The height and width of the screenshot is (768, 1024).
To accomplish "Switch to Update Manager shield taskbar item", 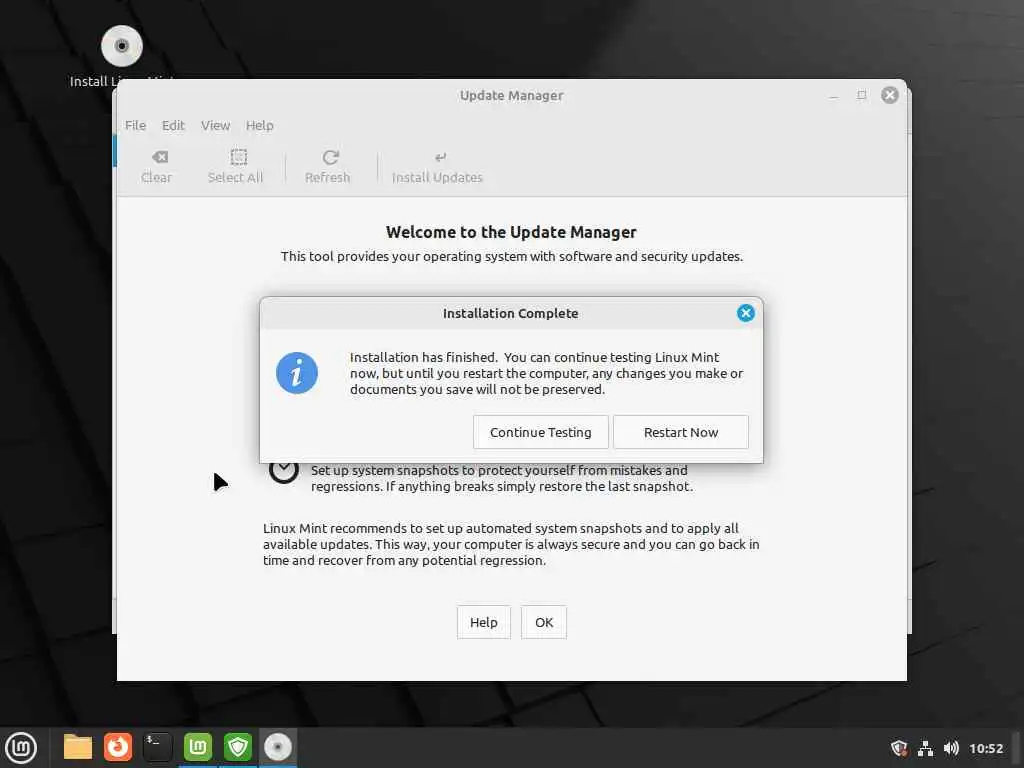I will pyautogui.click(x=238, y=748).
